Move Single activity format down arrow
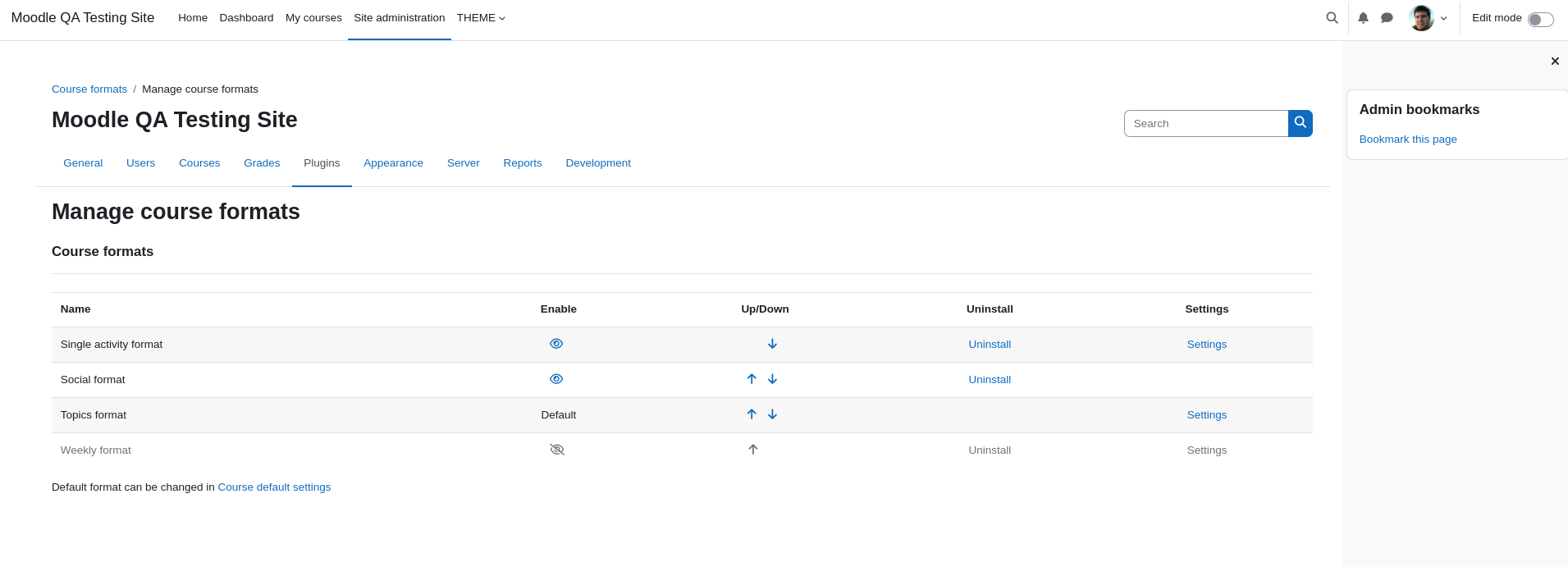 tap(772, 344)
